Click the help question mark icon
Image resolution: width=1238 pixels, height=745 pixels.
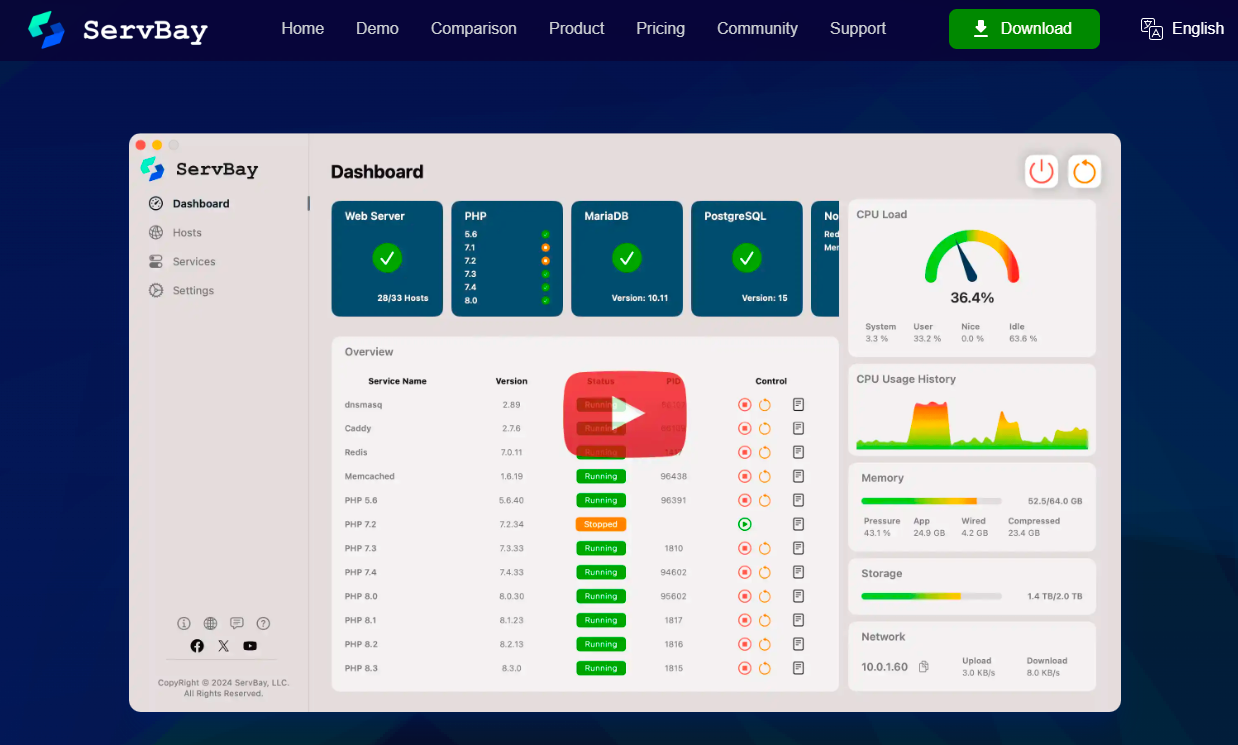263,623
